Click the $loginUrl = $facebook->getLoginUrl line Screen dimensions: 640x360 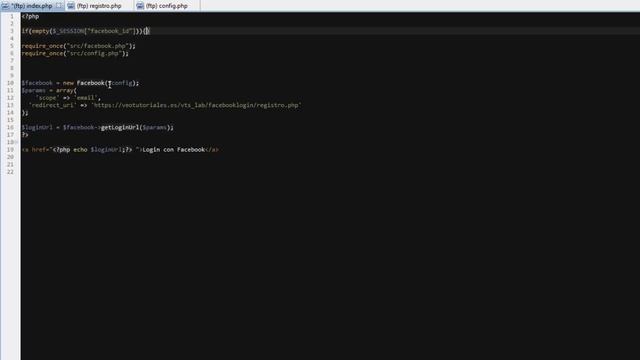(x=98, y=127)
